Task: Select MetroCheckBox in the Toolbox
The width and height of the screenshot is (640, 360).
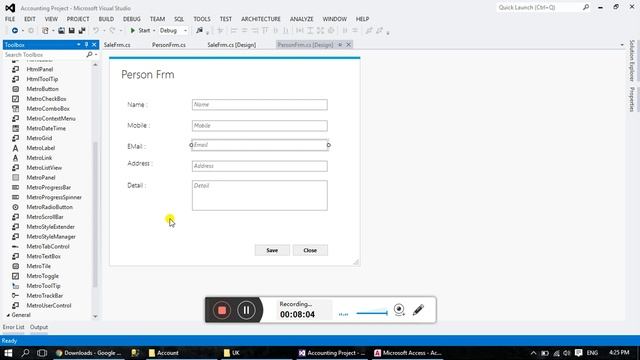Action: (x=46, y=99)
